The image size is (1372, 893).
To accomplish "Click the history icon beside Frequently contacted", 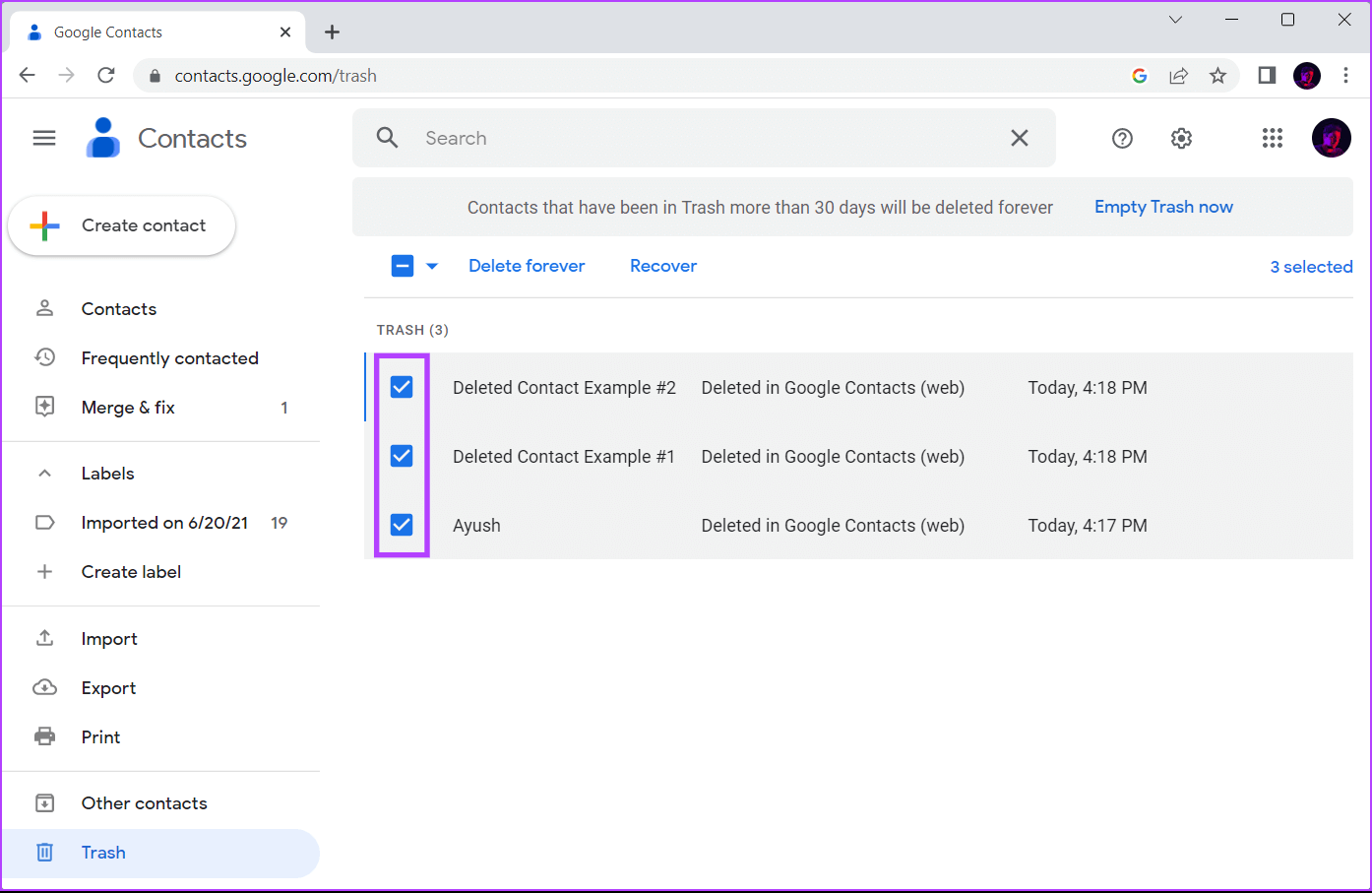I will point(44,357).
